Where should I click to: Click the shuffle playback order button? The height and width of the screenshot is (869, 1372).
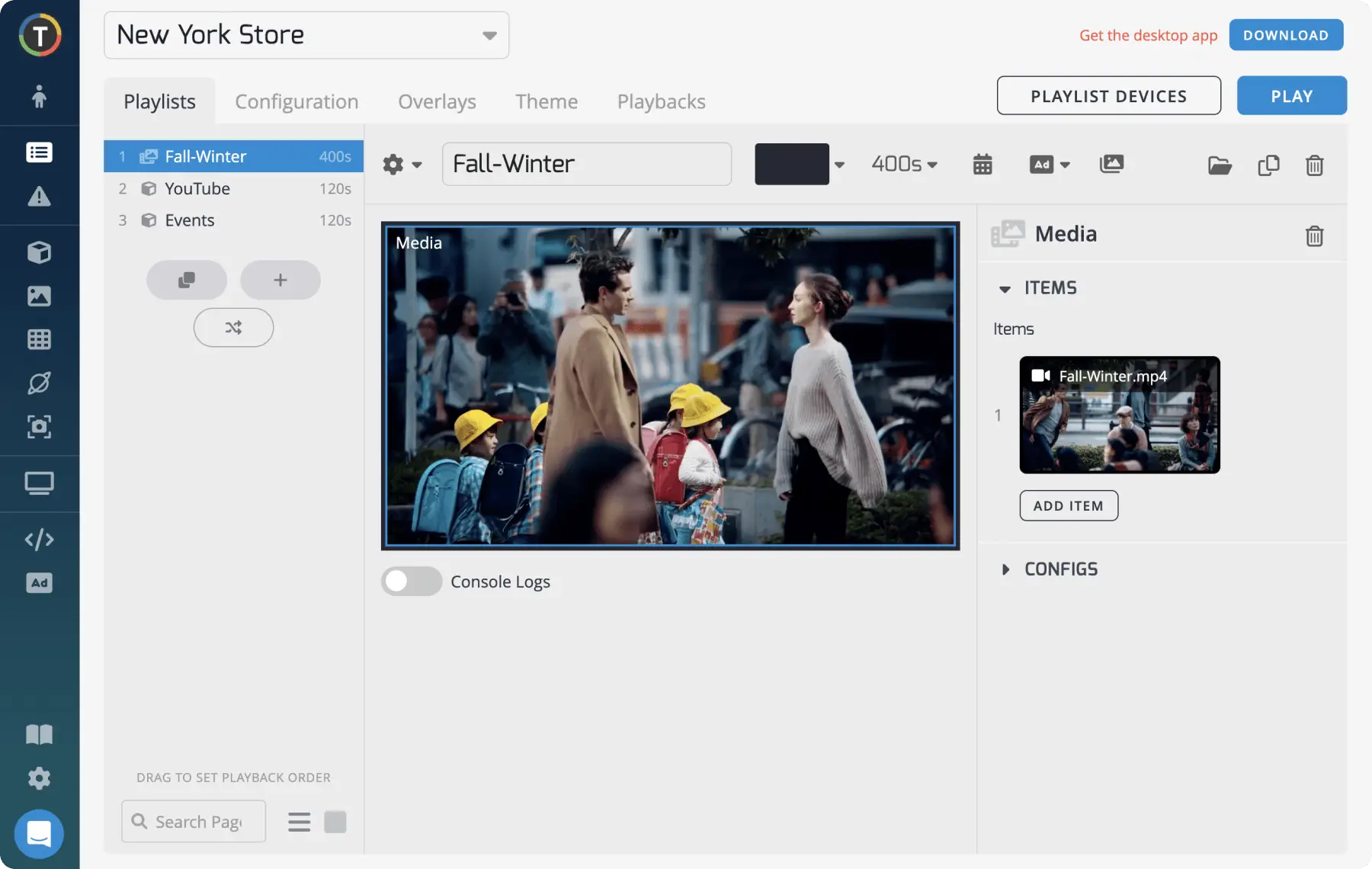[233, 327]
